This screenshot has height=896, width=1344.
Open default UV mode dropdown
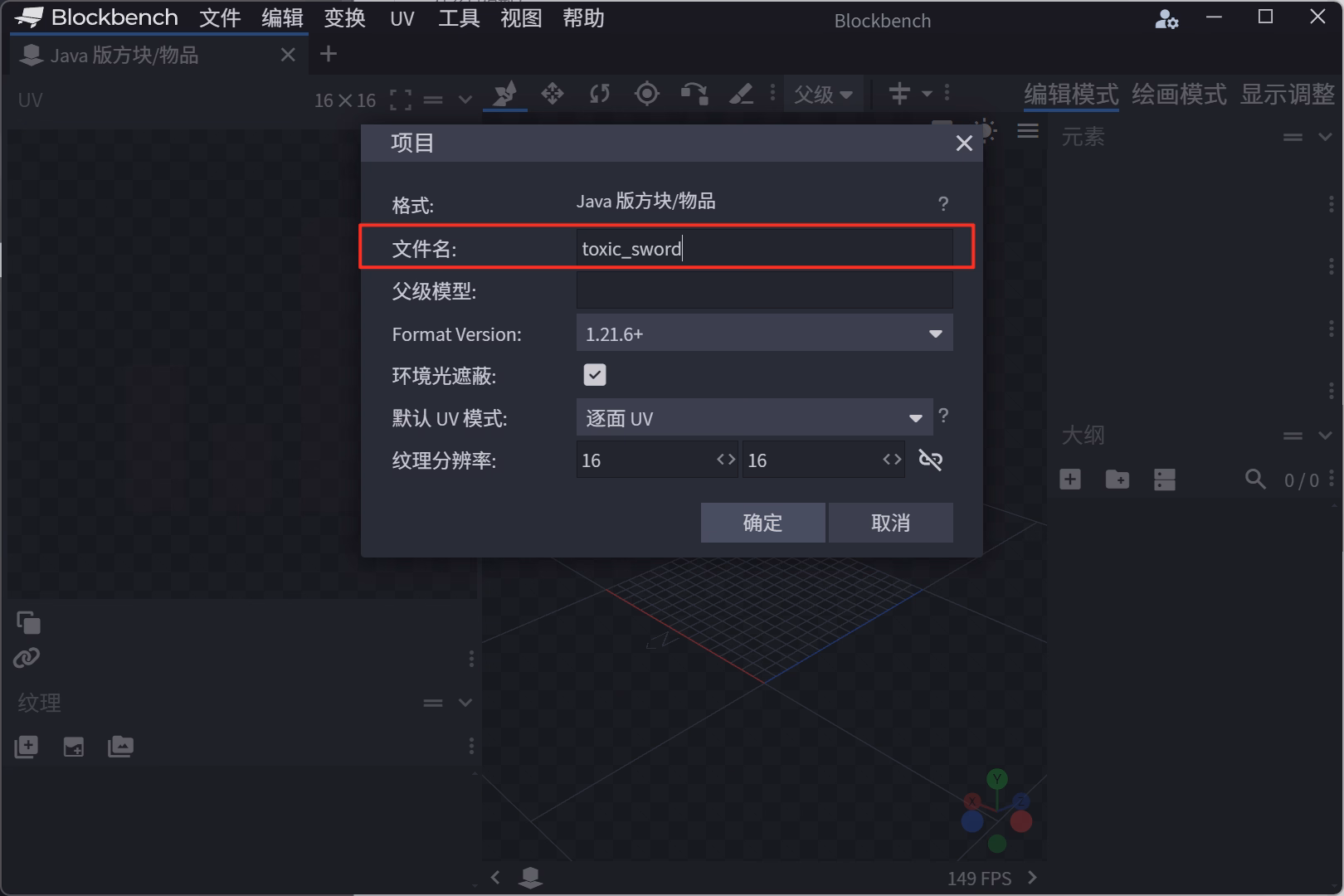click(754, 417)
